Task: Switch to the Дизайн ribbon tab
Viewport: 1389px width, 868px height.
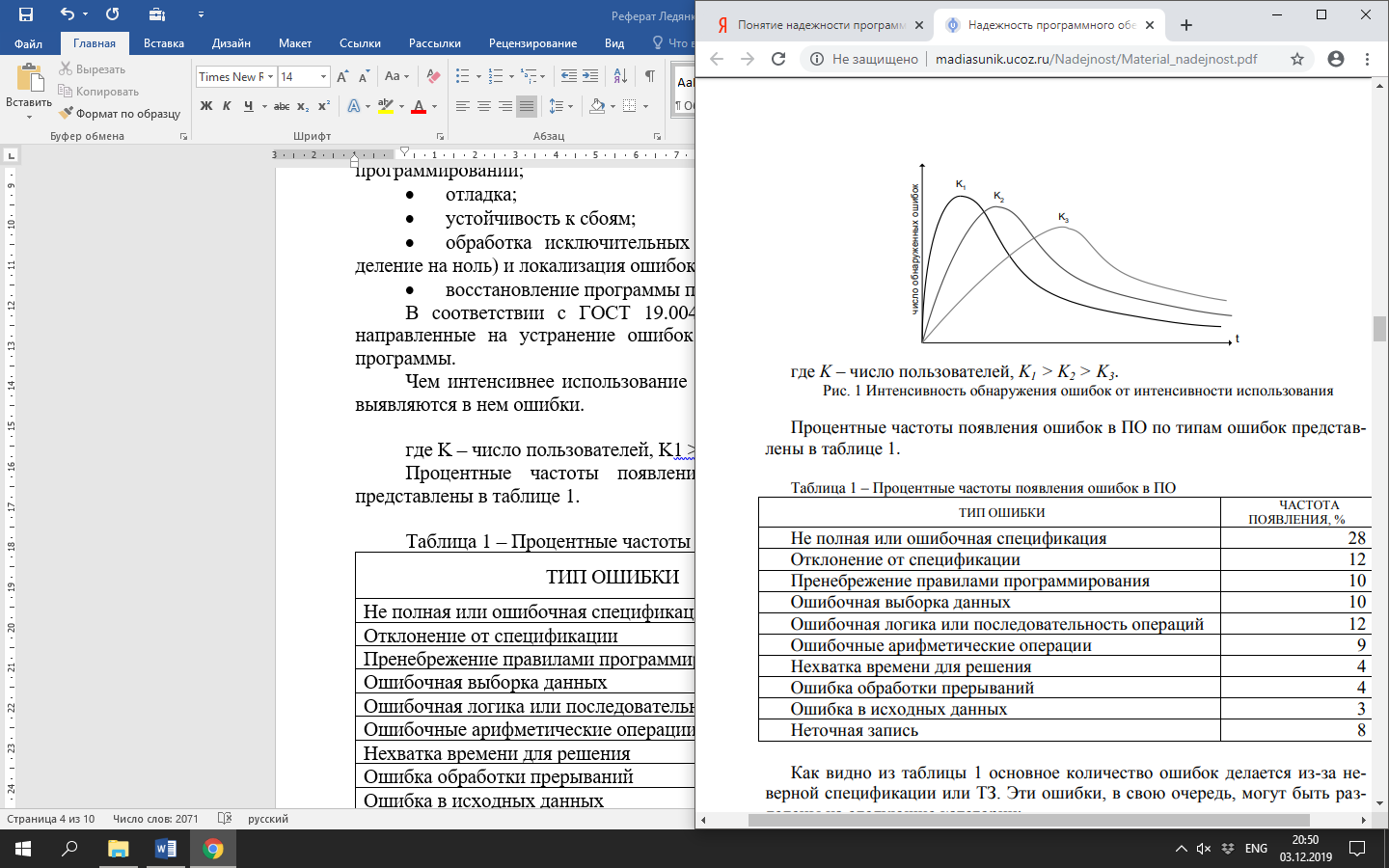Action: [231, 43]
